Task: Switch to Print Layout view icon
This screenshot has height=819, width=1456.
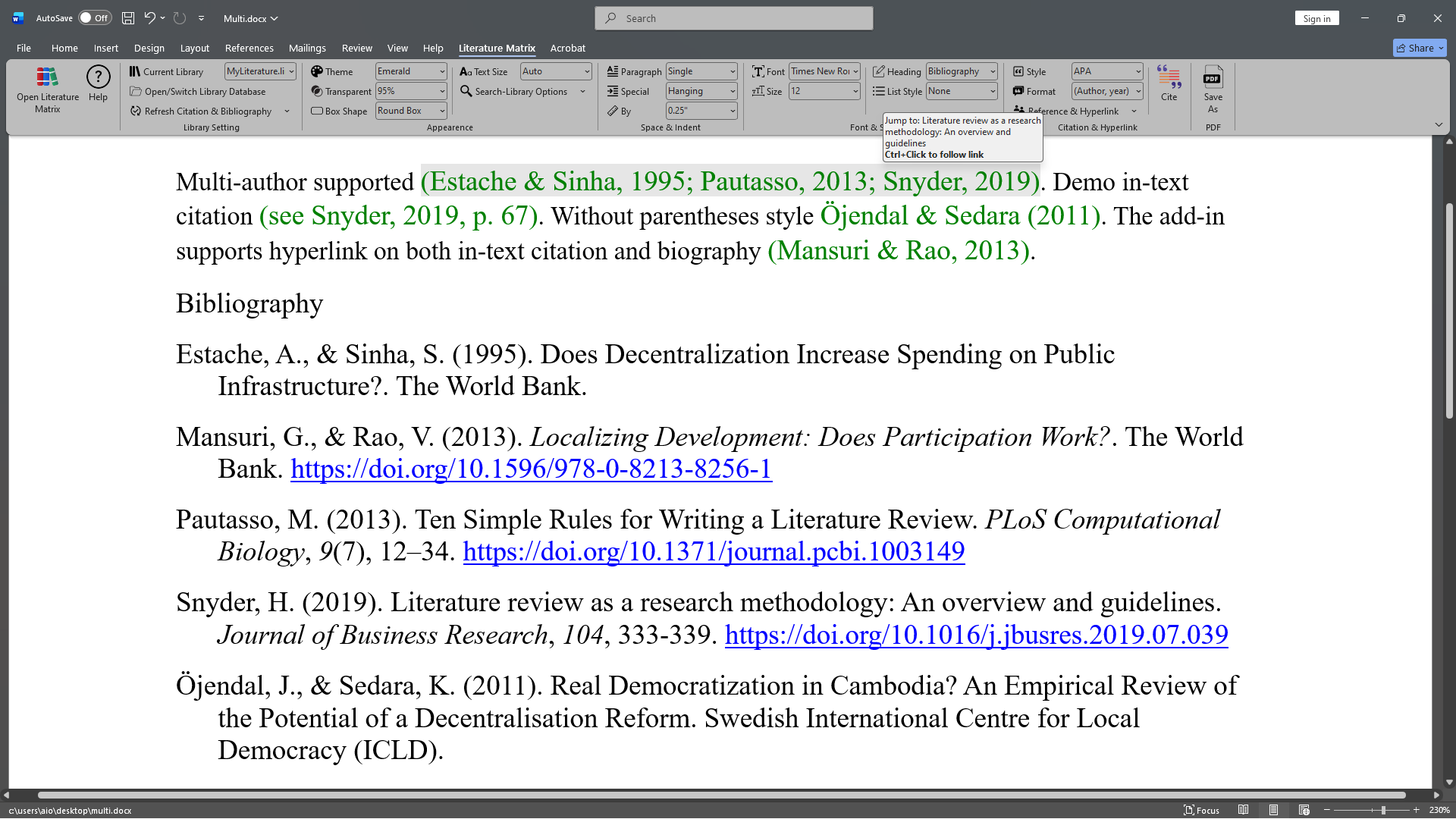Action: click(1273, 810)
